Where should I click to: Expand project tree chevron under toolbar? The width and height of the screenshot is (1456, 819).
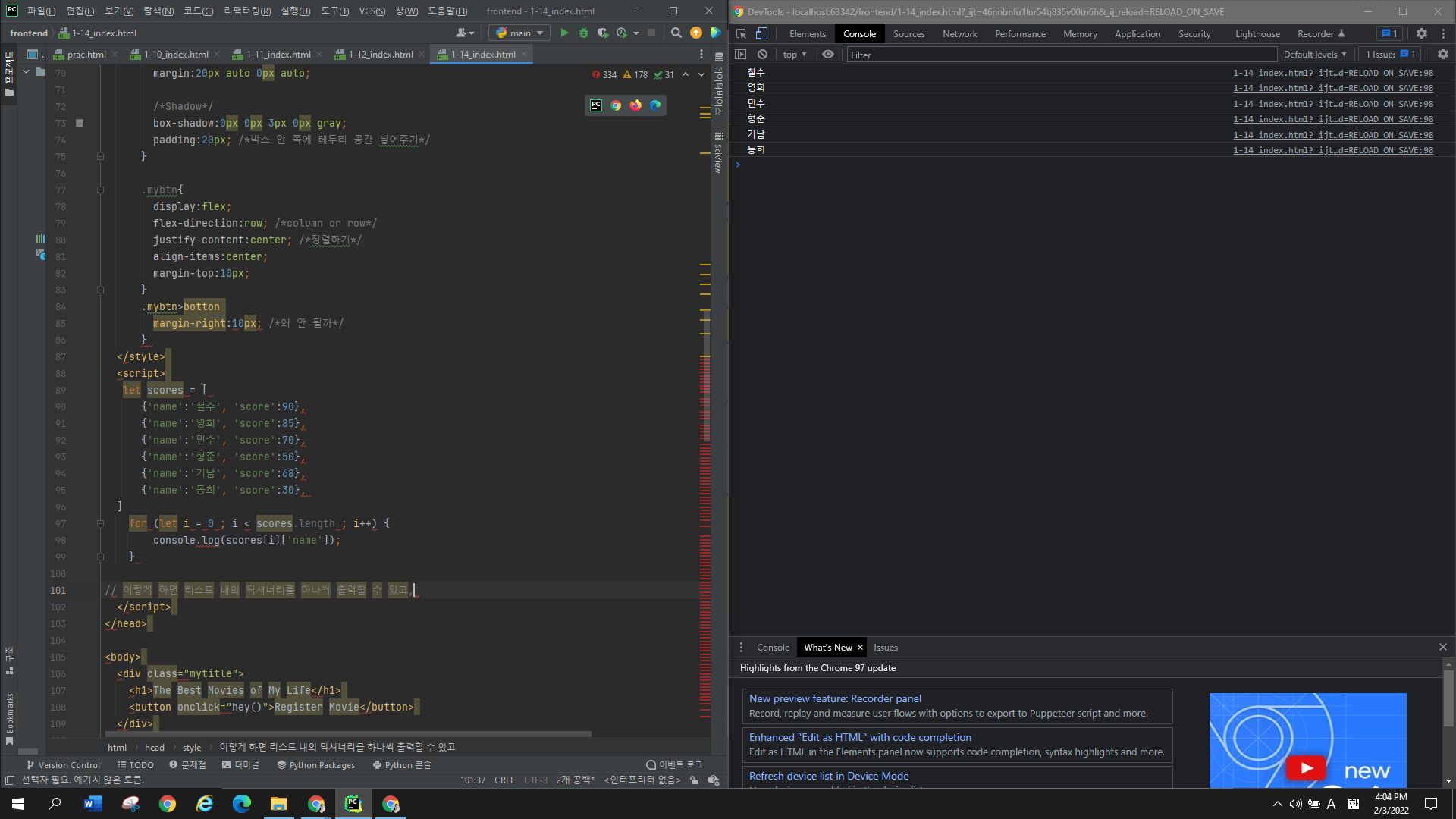pos(27,72)
